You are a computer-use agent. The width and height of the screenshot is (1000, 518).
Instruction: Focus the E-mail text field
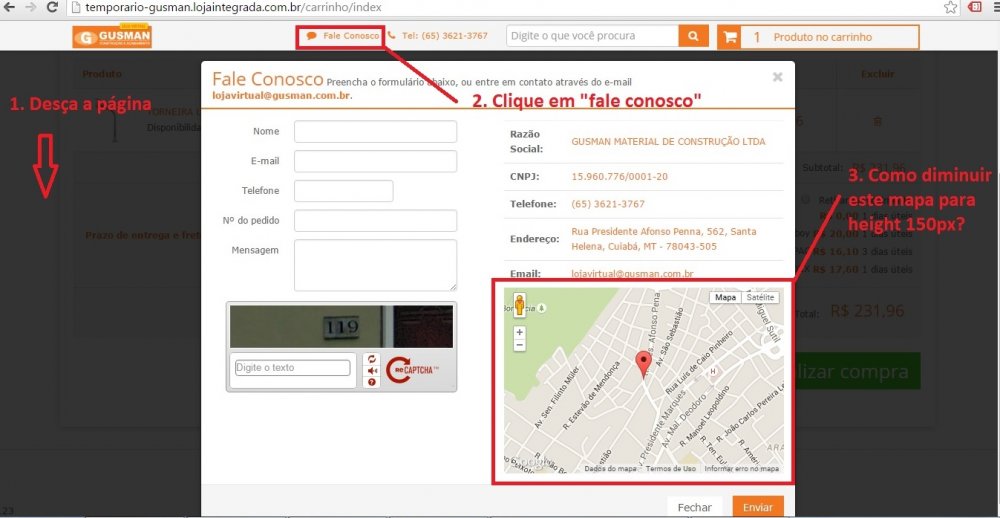pyautogui.click(x=375, y=161)
